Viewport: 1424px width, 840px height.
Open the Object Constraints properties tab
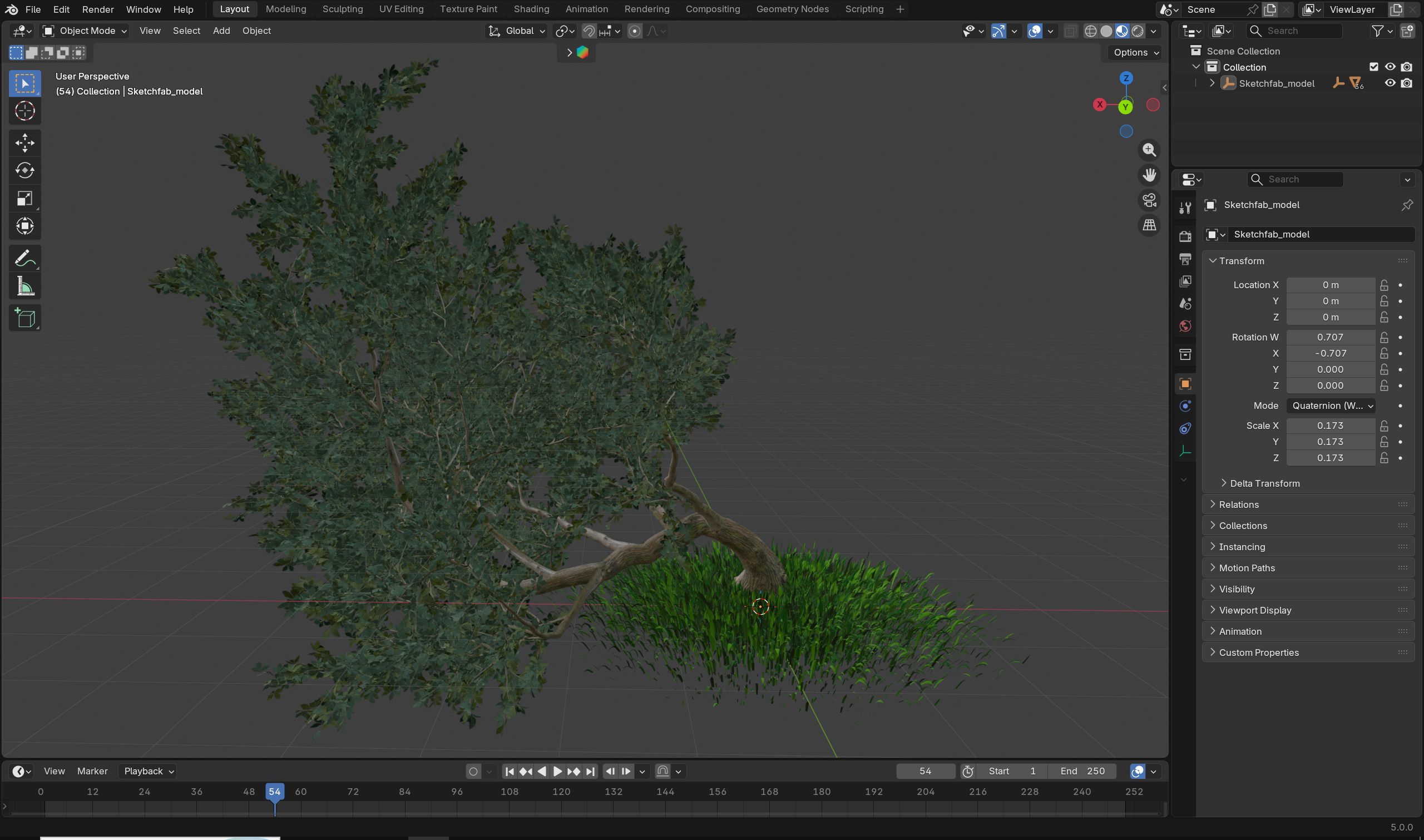[1185, 428]
